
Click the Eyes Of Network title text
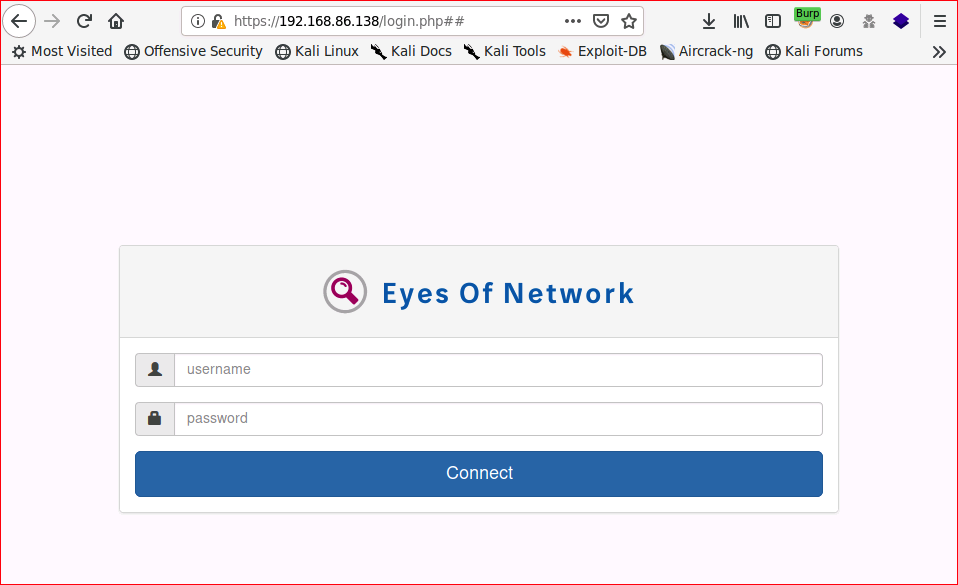click(x=508, y=293)
